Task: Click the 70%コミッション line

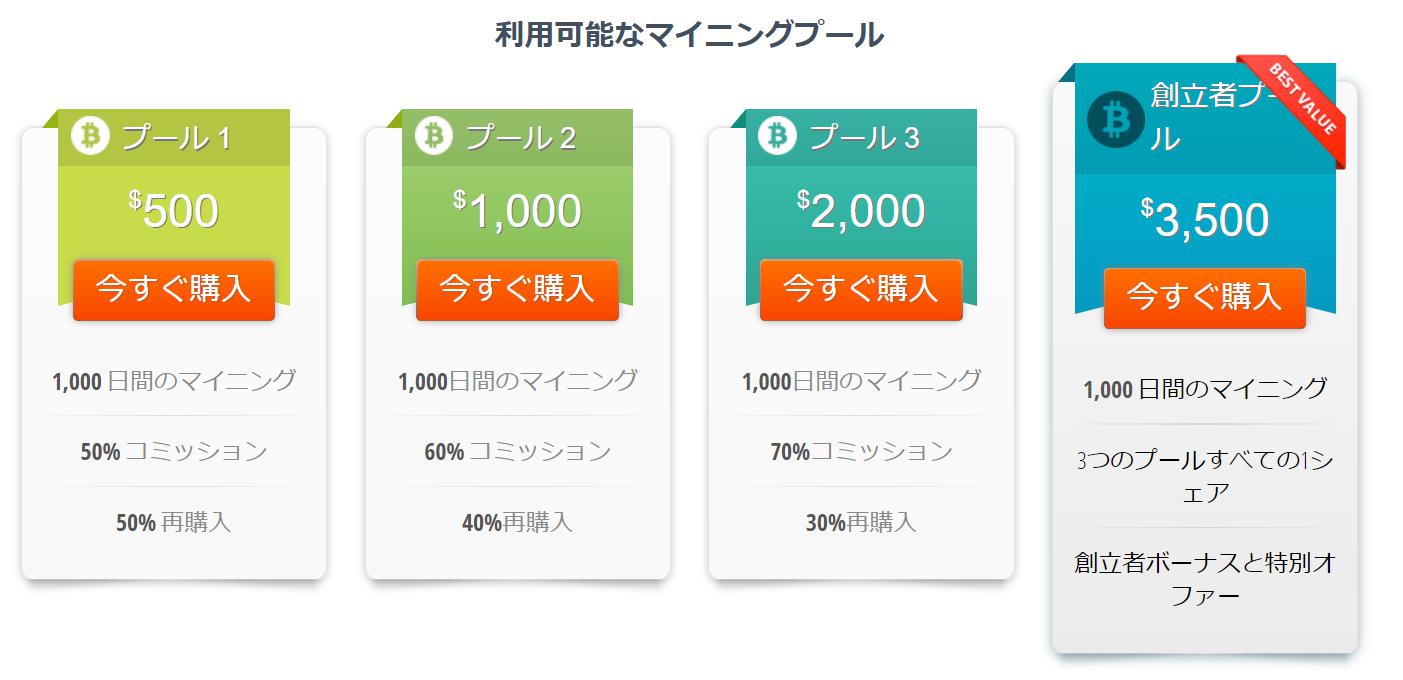Action: click(x=861, y=452)
